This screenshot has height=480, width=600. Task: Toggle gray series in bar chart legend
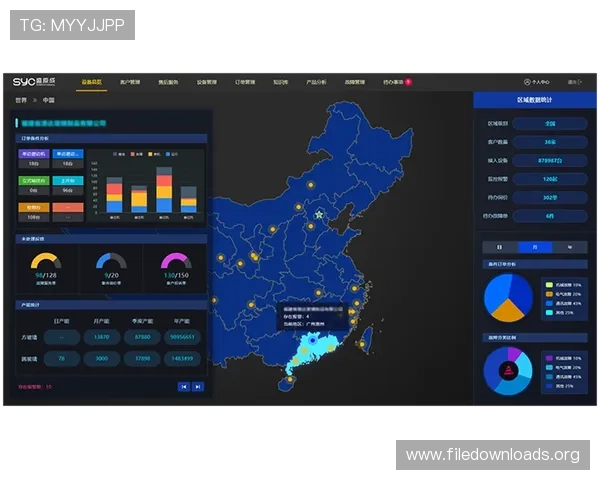click(x=119, y=154)
